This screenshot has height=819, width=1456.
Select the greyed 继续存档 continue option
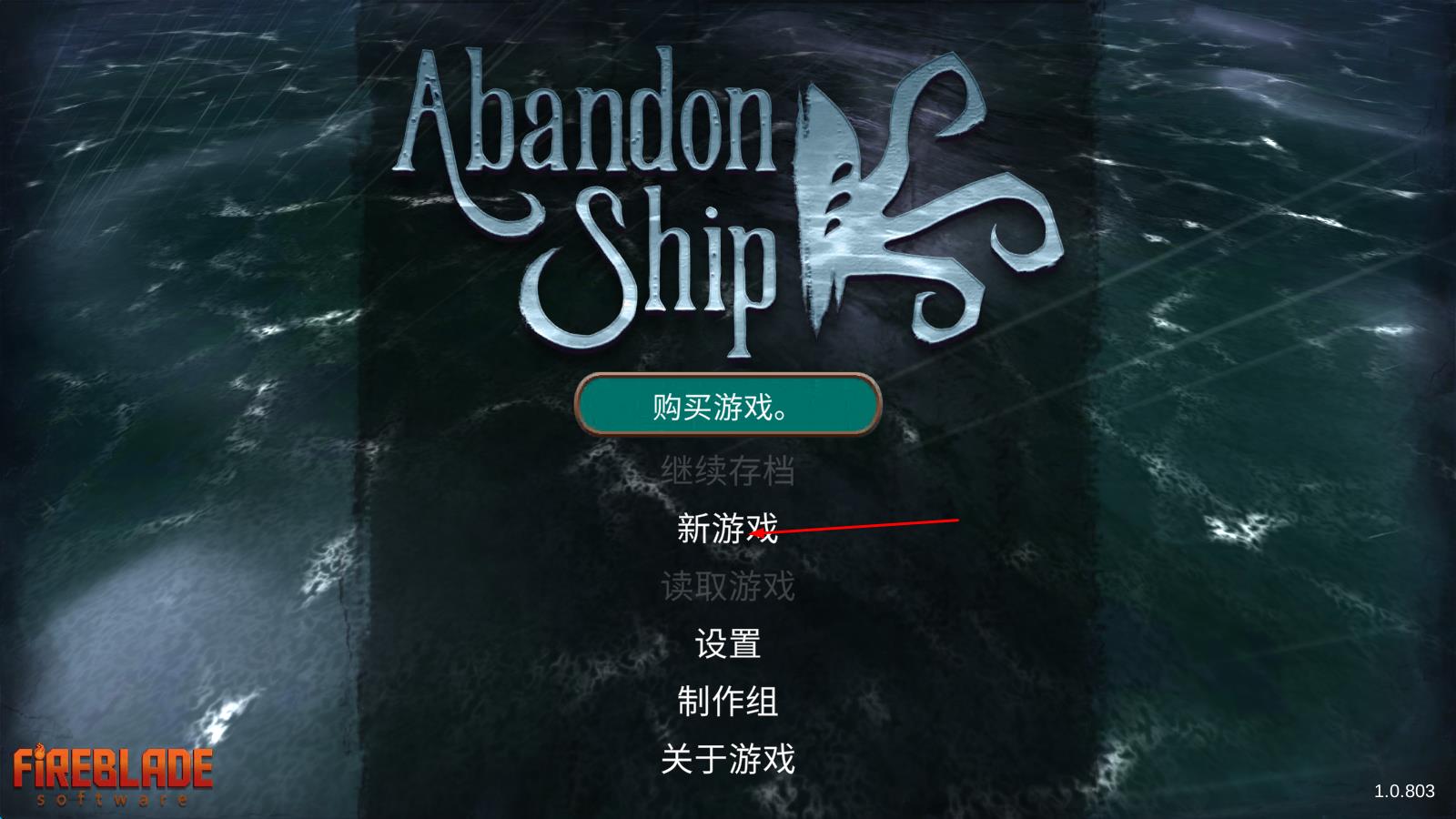coord(727,470)
